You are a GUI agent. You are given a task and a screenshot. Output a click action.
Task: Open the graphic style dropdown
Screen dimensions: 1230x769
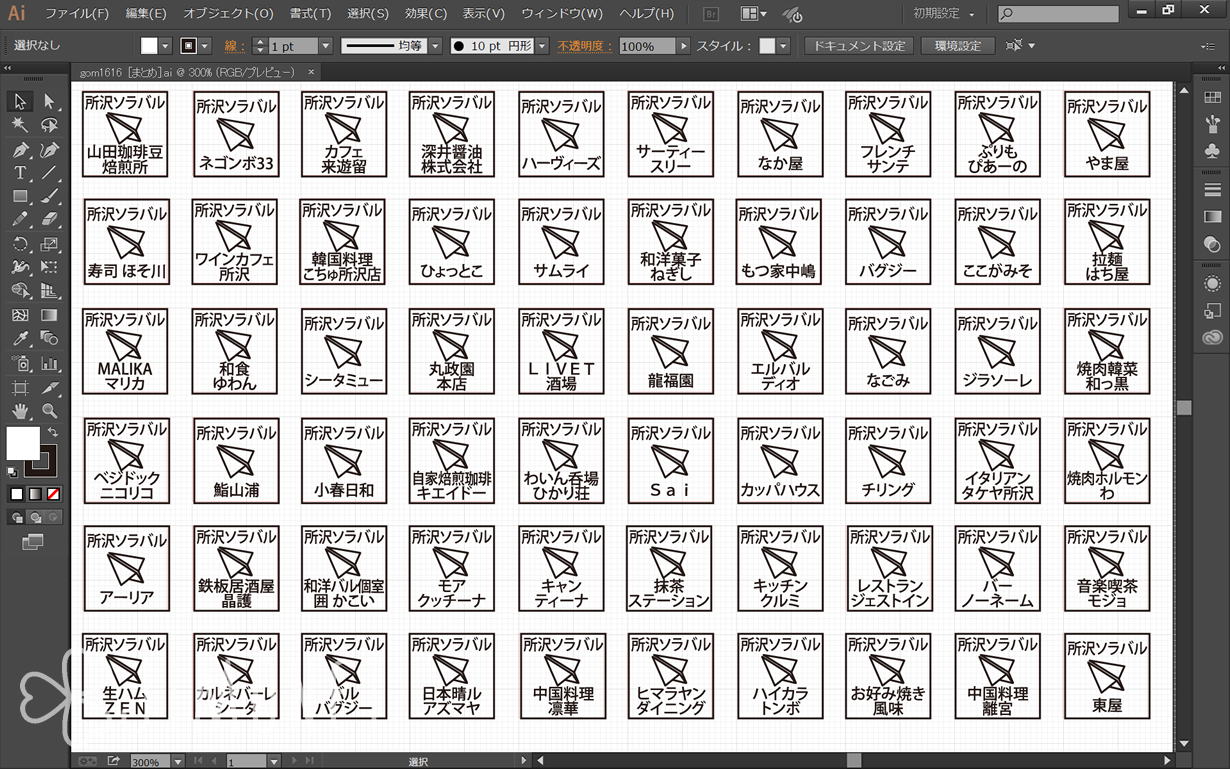coord(783,46)
